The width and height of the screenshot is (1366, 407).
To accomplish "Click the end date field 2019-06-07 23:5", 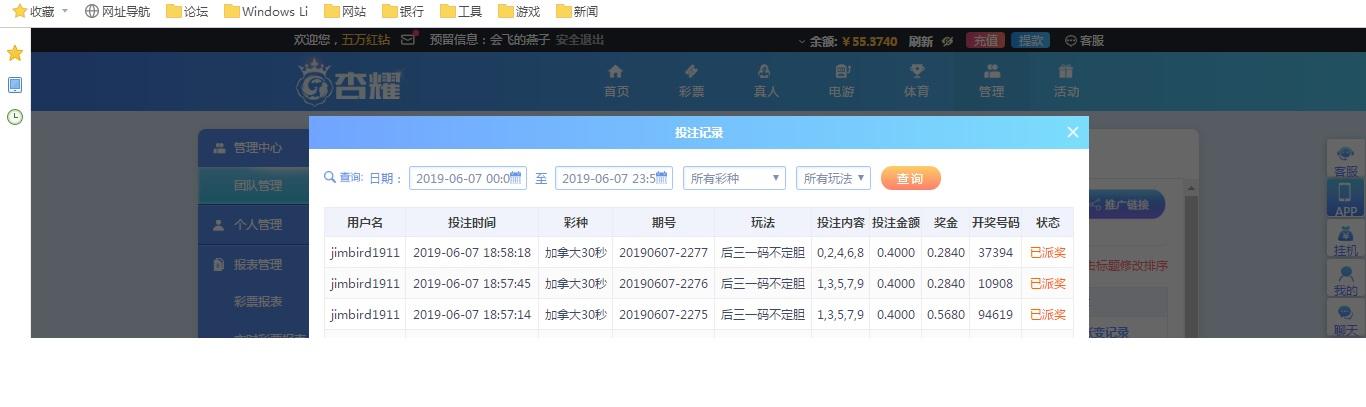I will (x=614, y=178).
